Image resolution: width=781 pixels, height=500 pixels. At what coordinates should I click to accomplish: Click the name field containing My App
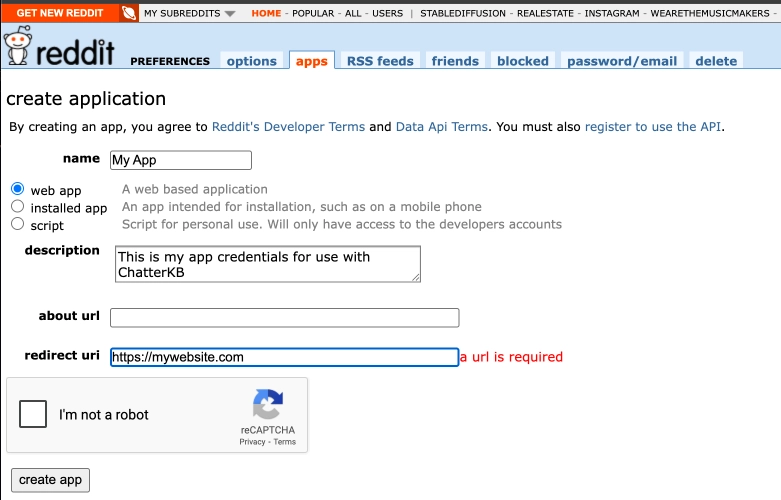[181, 160]
